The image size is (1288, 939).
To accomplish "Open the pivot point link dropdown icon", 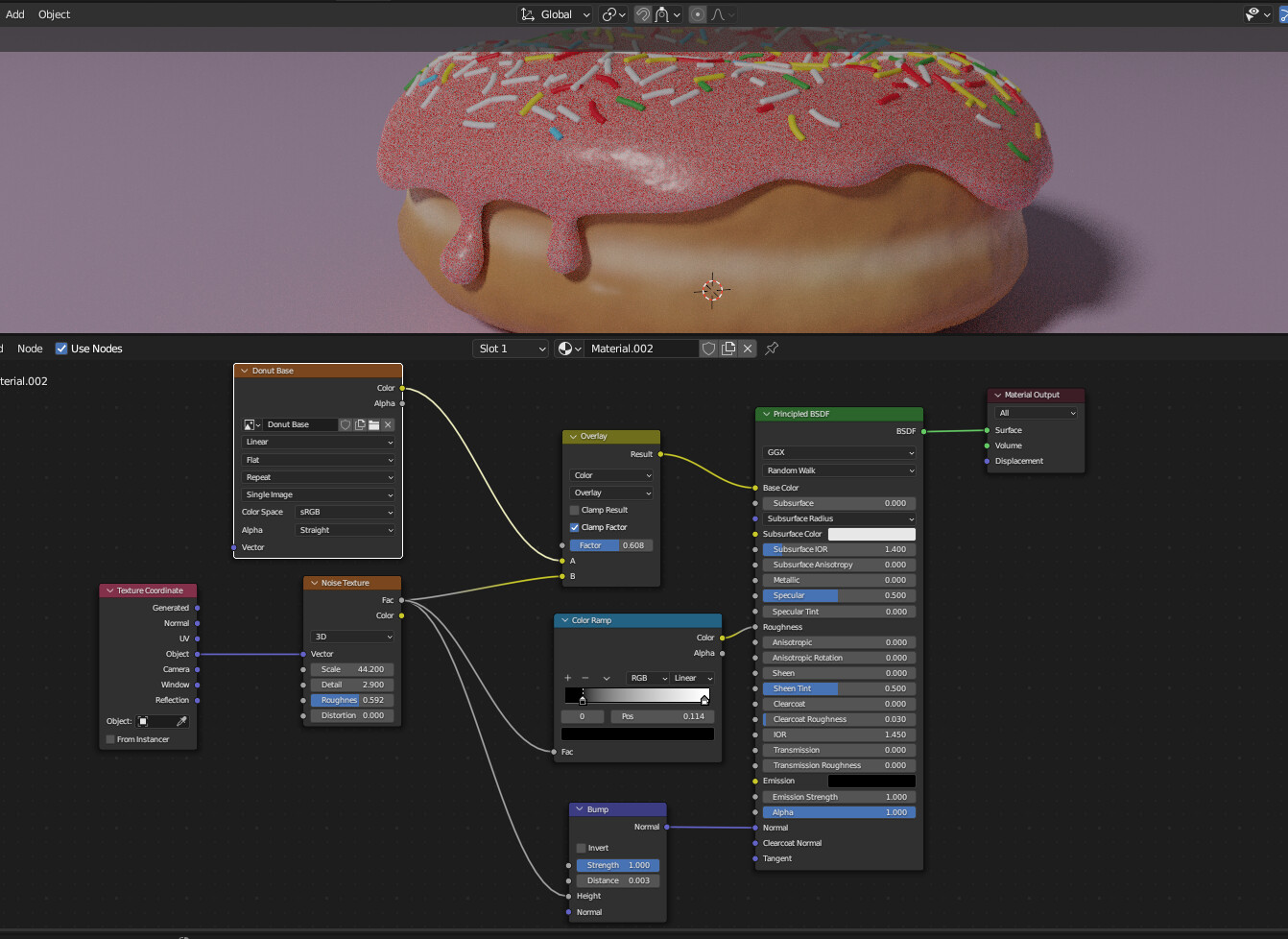I will [x=613, y=14].
